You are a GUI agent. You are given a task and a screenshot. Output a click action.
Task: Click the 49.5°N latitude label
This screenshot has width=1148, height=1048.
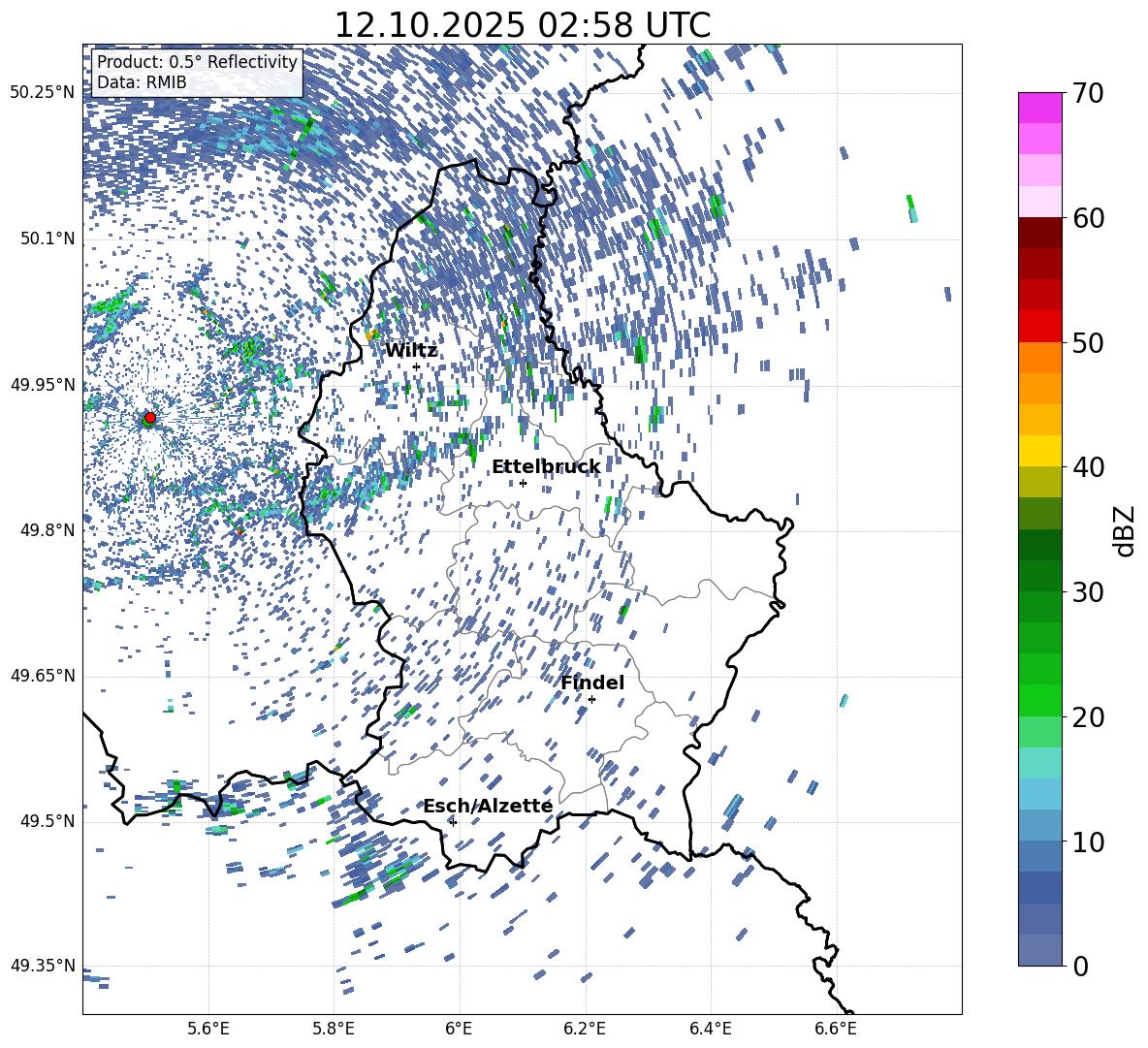pyautogui.click(x=47, y=821)
